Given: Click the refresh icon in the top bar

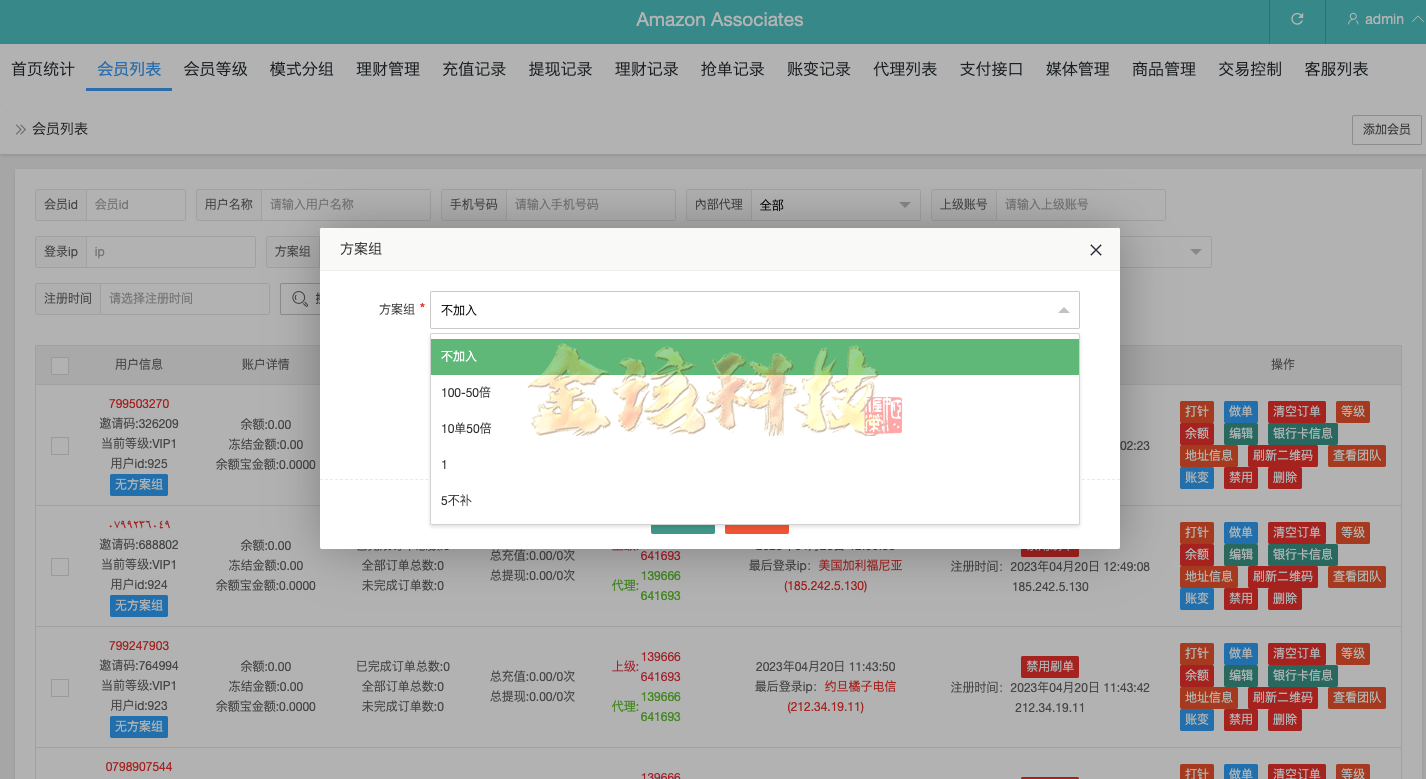Looking at the screenshot, I should (x=1297, y=18).
